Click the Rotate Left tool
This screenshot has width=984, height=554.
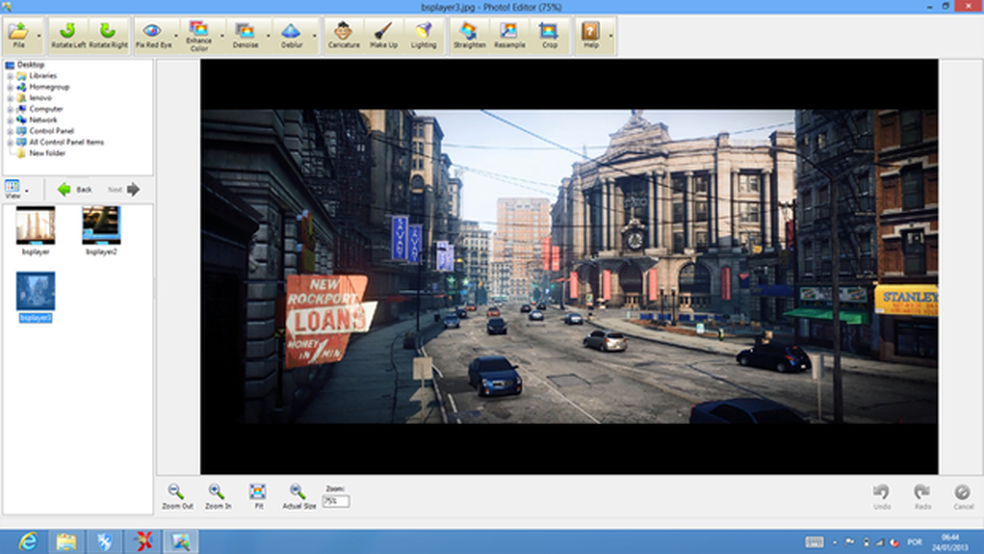point(68,35)
